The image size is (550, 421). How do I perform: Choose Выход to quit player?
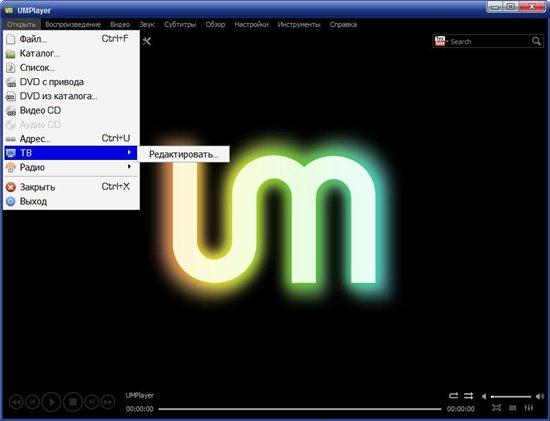(x=71, y=201)
